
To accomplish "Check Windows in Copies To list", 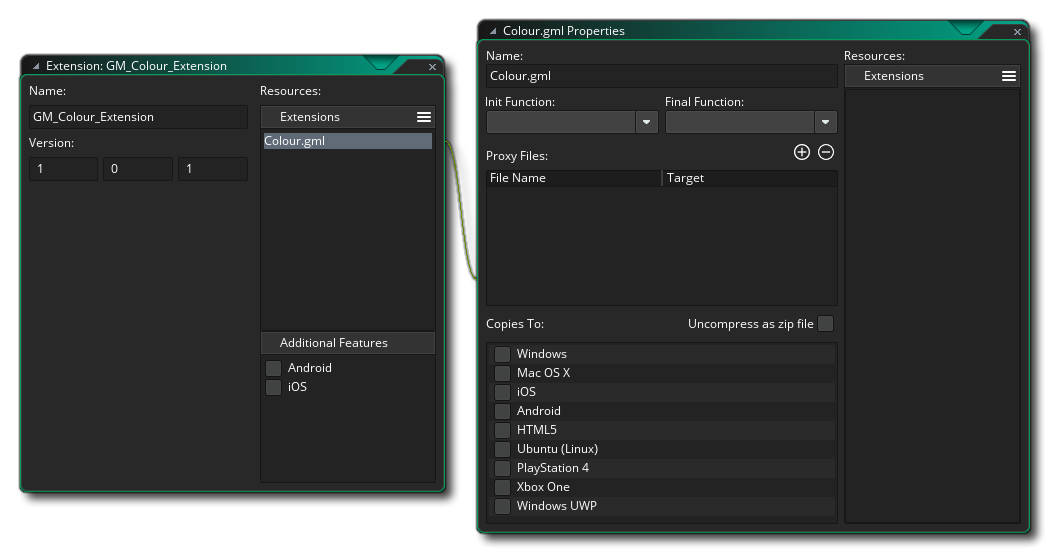I will coord(502,354).
